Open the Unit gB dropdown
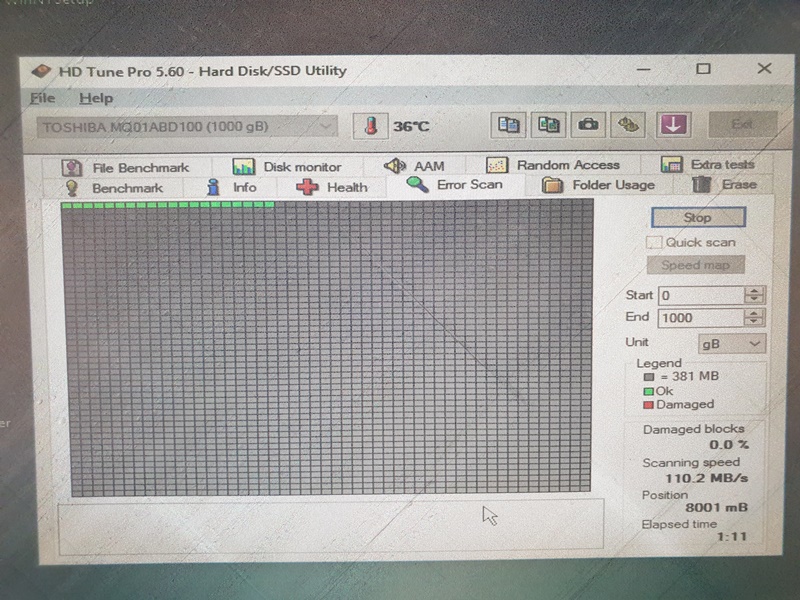 731,343
